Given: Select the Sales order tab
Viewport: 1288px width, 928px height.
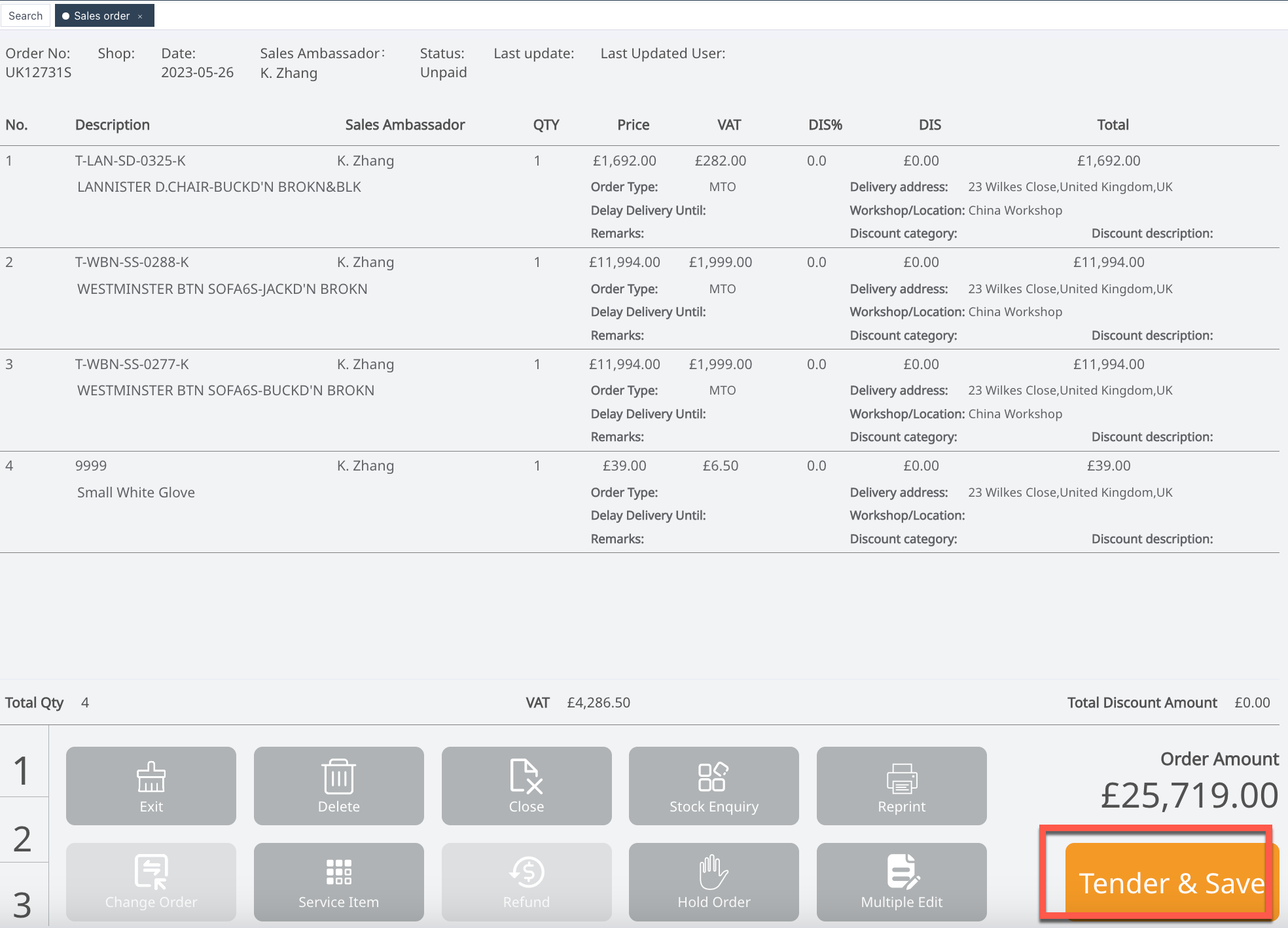Looking at the screenshot, I should point(101,16).
